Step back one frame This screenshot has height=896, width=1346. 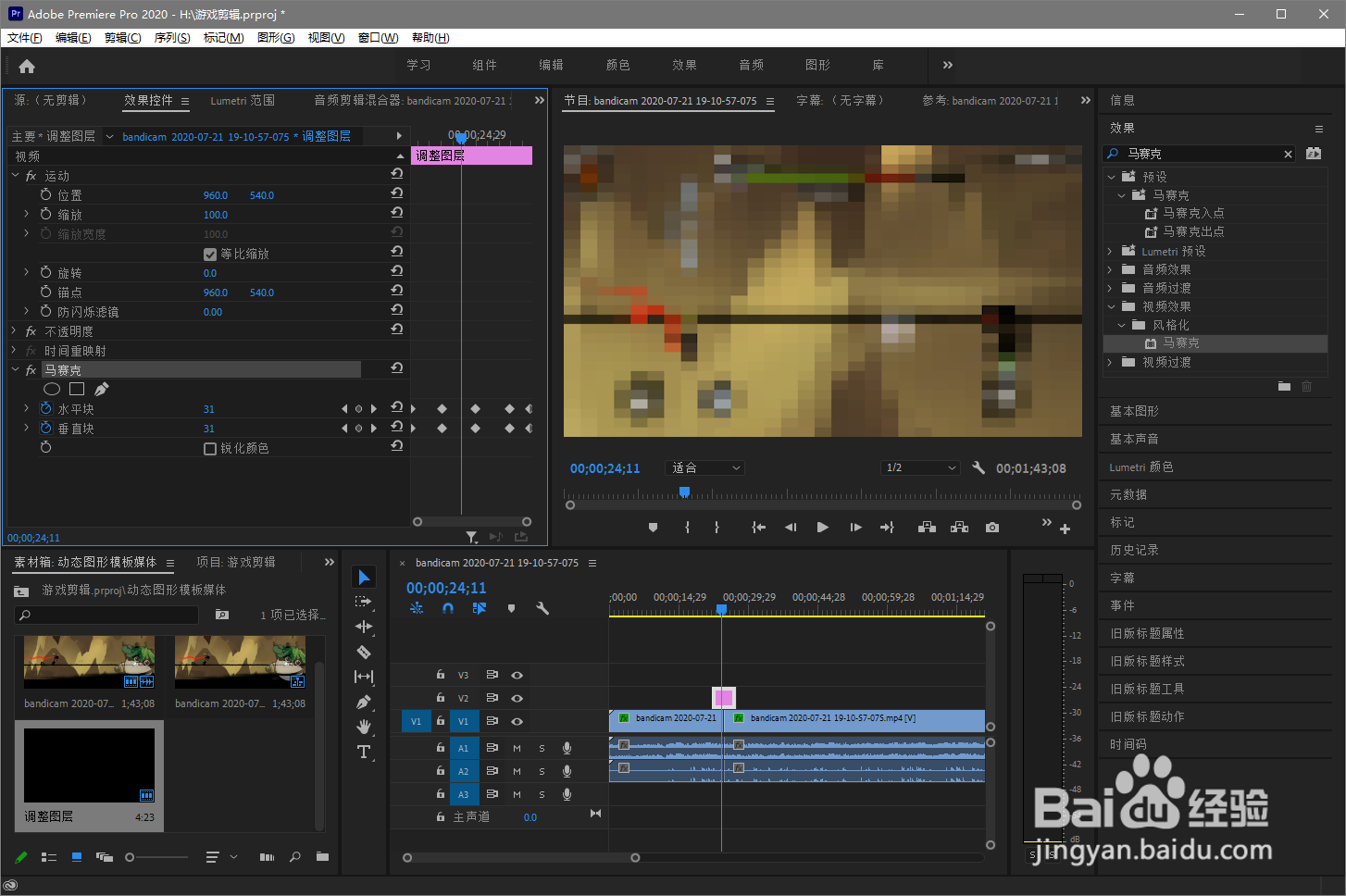(x=791, y=528)
